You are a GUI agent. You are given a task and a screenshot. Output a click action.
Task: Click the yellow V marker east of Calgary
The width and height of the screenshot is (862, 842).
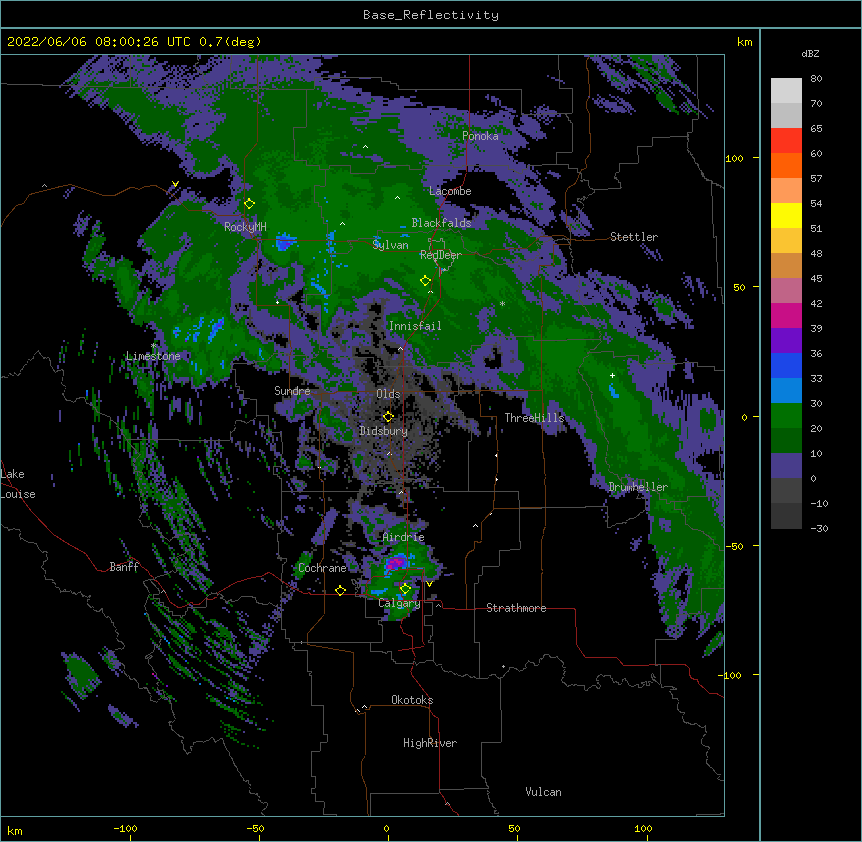429,584
